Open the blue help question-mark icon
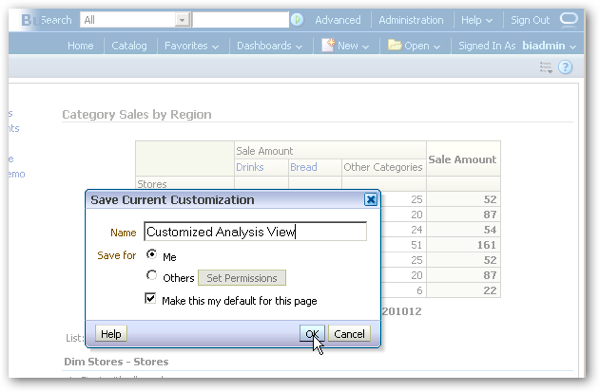The height and width of the screenshot is (392, 600). tap(565, 67)
